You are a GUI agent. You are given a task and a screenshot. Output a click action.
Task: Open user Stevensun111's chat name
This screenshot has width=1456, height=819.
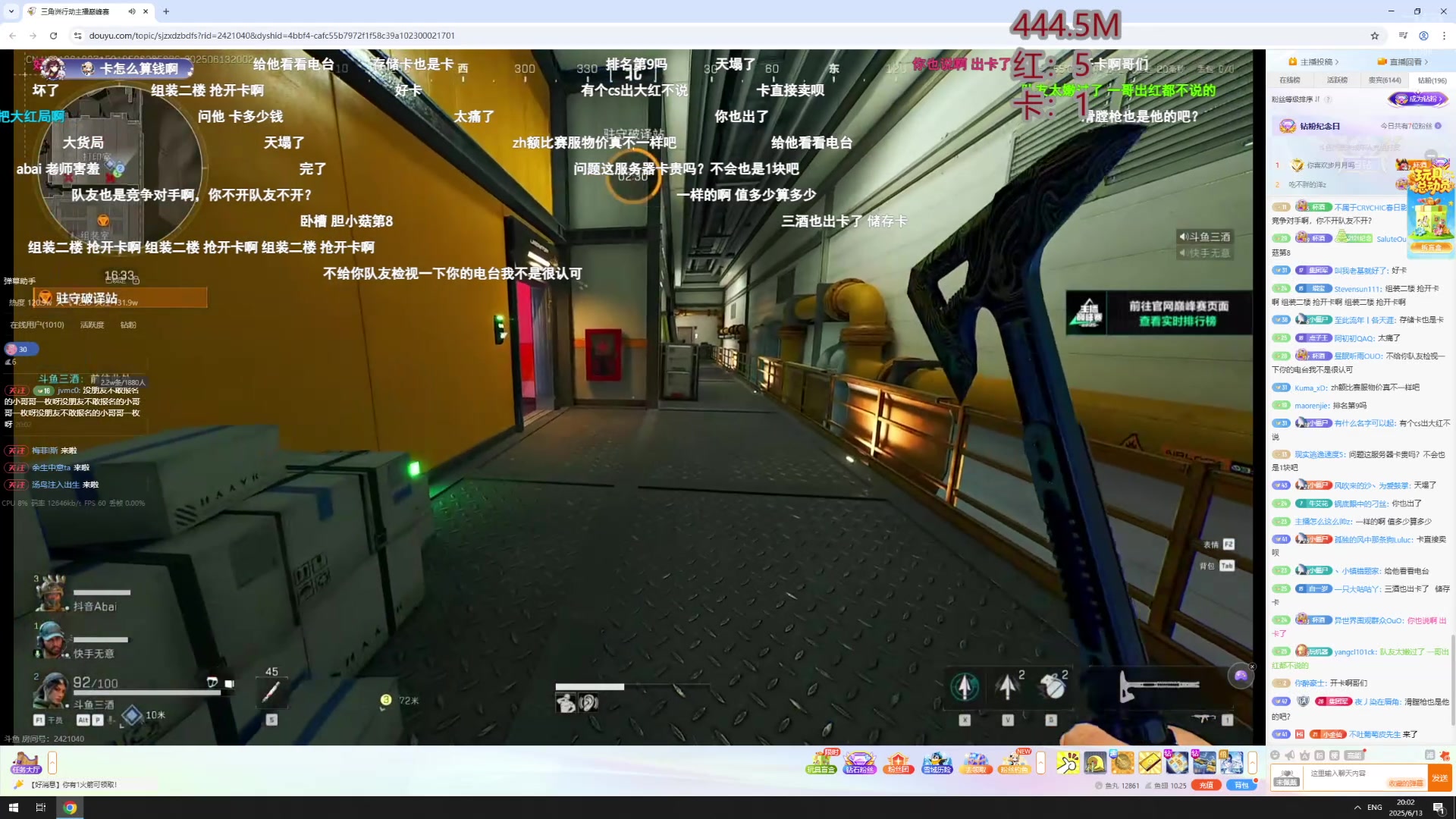1358,289
